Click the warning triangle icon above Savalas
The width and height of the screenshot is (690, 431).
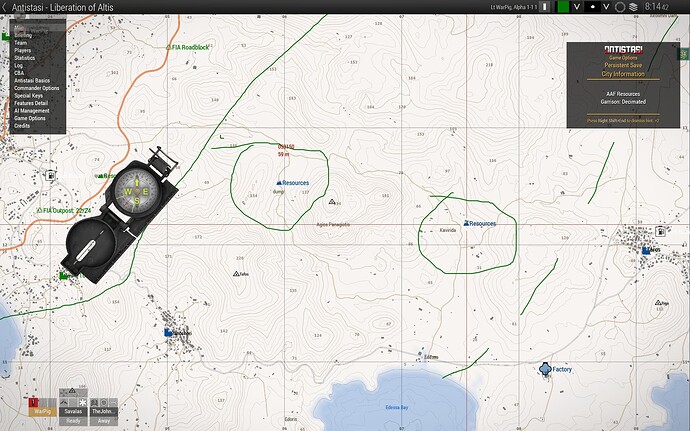tap(73, 391)
